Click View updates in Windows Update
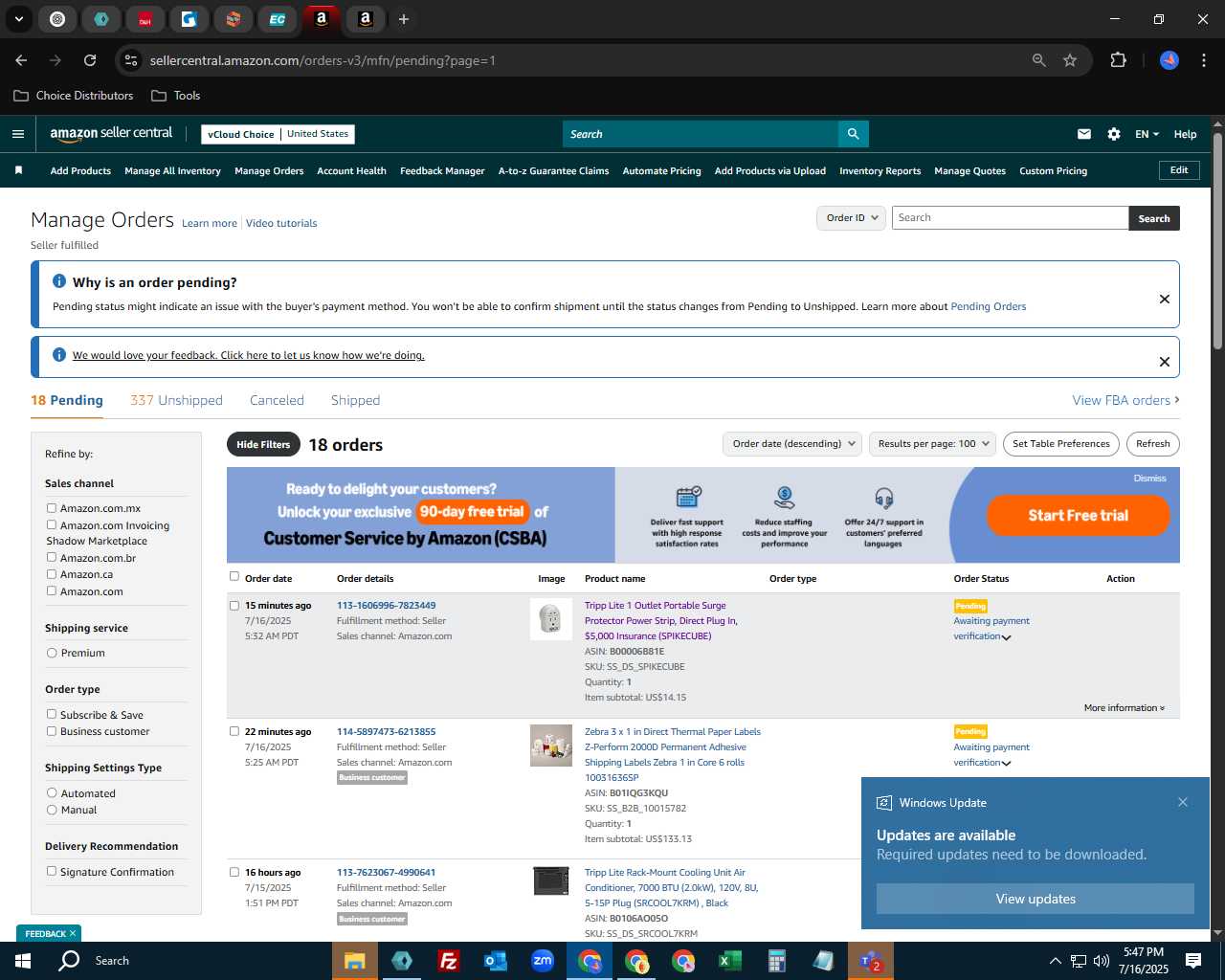Screen dimensions: 1225x980 coord(1036,899)
